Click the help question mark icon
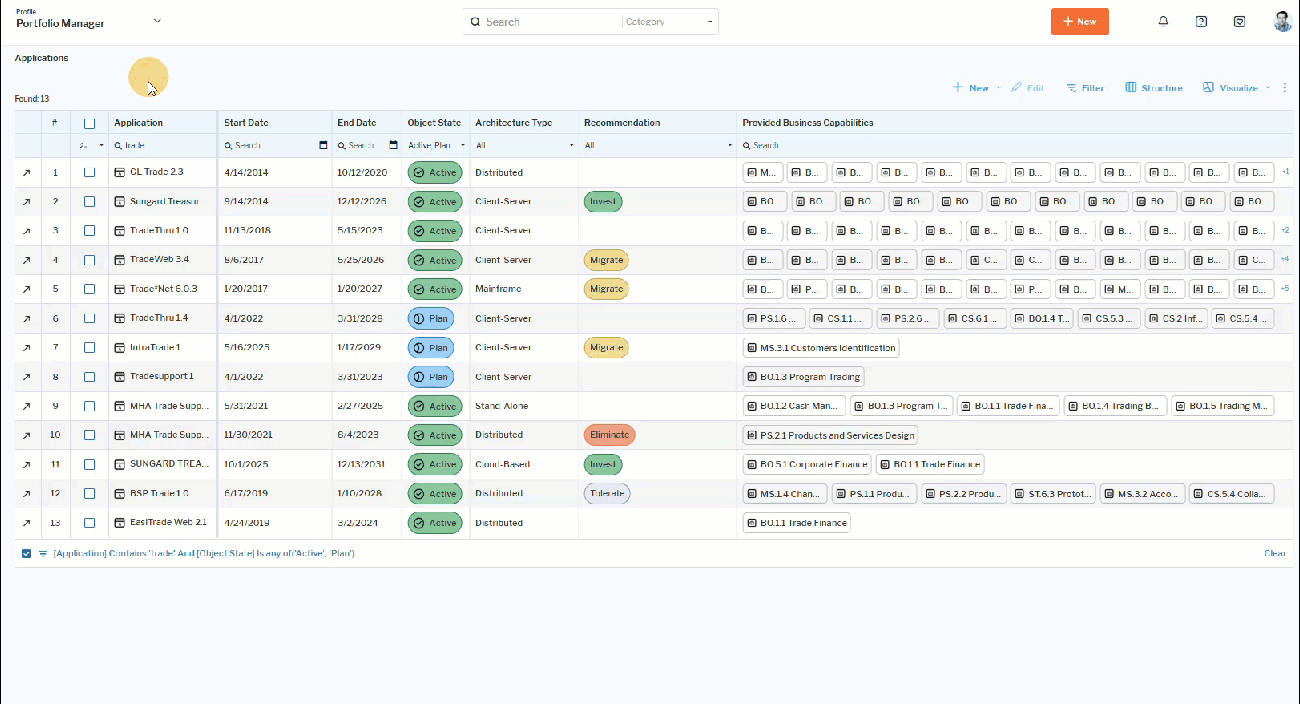Image resolution: width=1300 pixels, height=704 pixels. 1201,21
